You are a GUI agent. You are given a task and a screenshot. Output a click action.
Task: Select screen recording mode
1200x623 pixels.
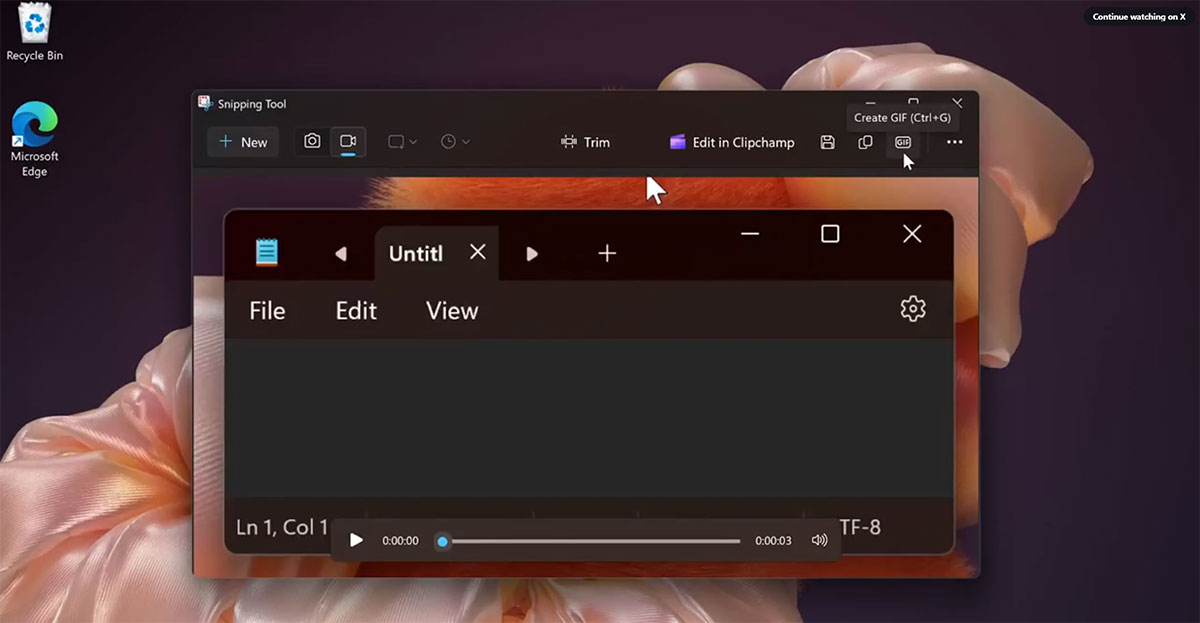349,142
